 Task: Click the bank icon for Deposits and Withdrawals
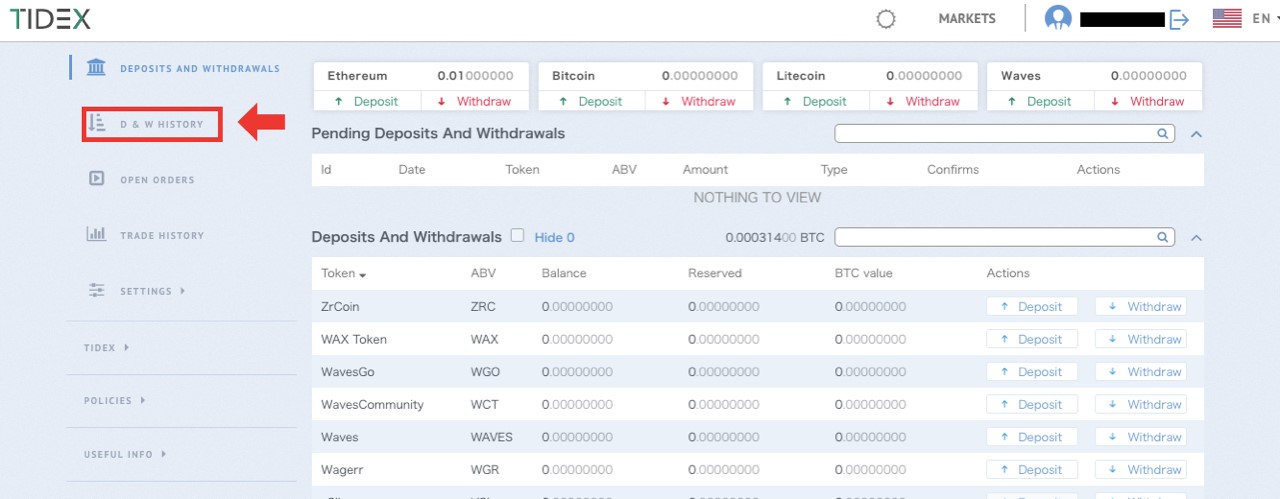[x=96, y=68]
